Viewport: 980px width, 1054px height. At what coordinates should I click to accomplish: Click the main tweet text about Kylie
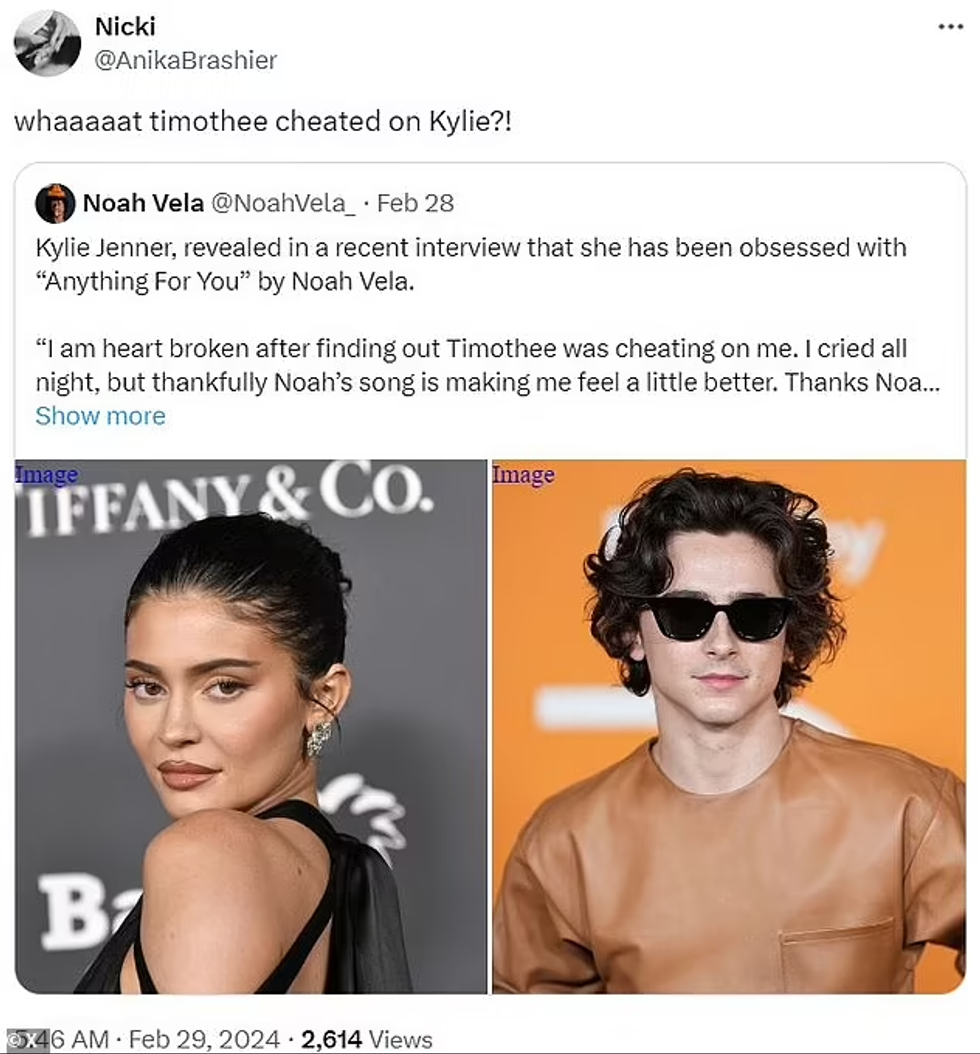(263, 121)
